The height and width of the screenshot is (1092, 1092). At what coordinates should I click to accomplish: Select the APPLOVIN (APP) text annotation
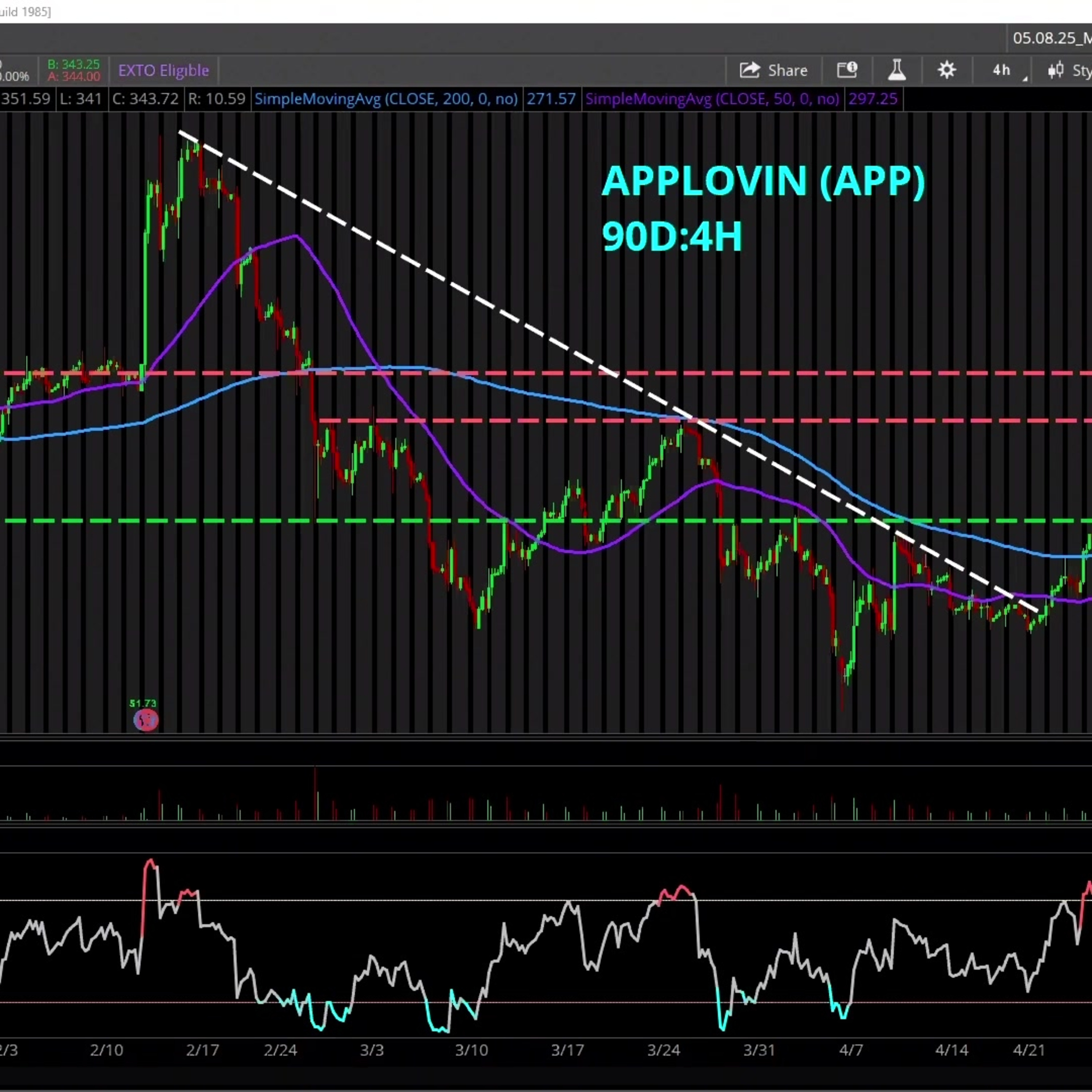(763, 181)
